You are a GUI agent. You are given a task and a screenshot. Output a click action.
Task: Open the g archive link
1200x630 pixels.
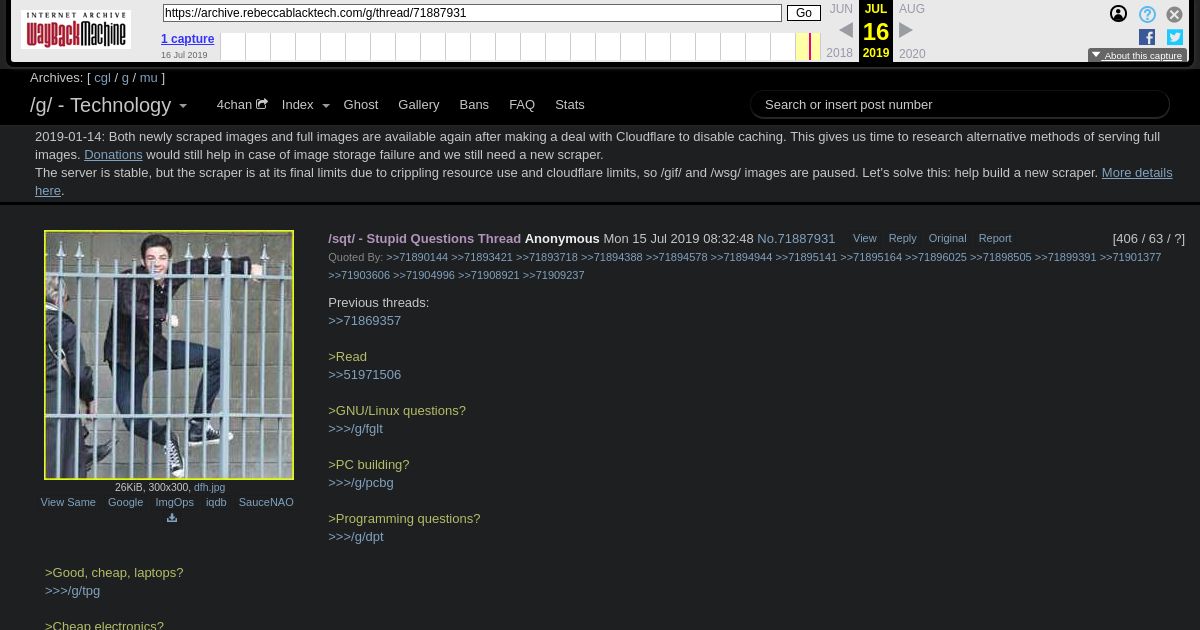(125, 77)
